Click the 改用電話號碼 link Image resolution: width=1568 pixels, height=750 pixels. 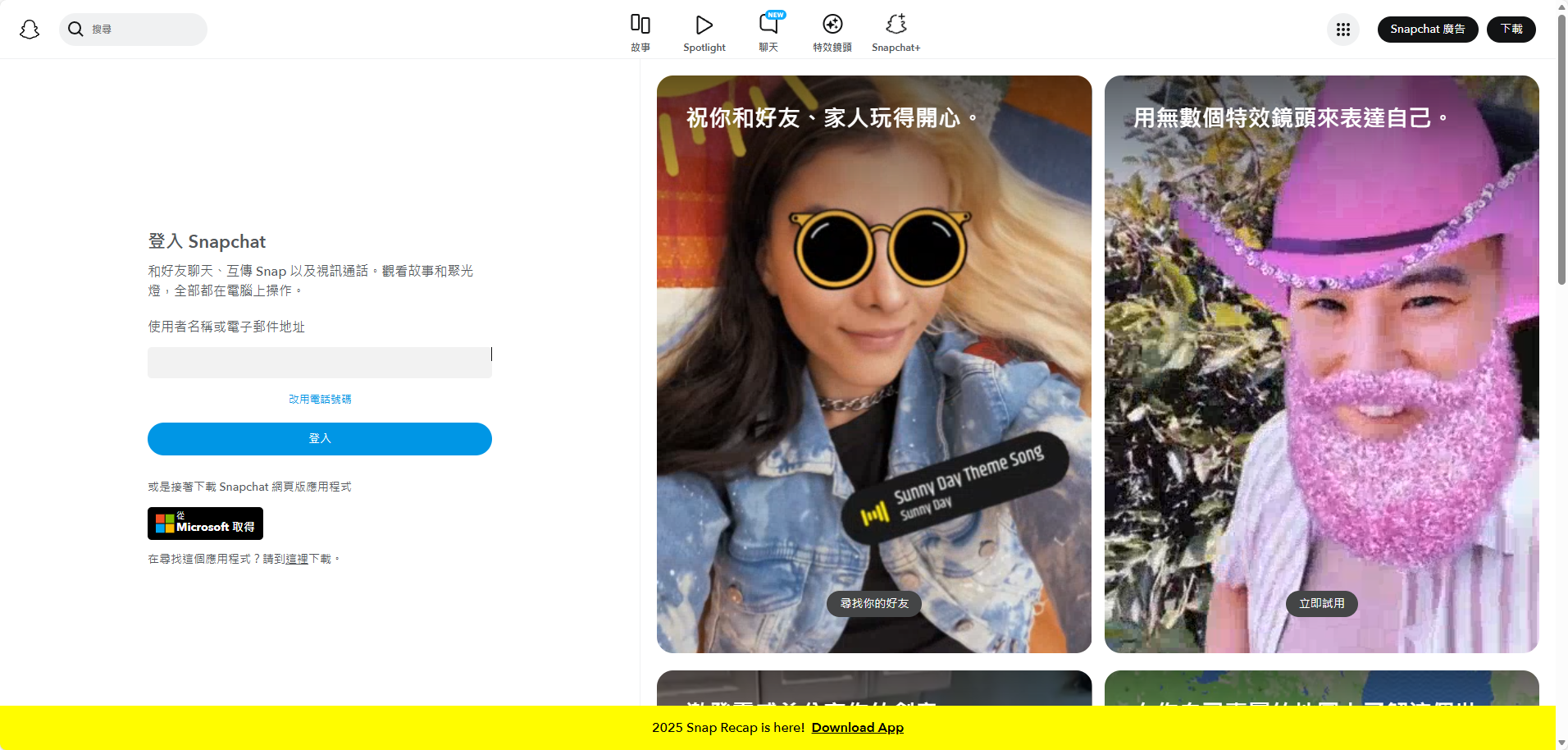point(319,399)
